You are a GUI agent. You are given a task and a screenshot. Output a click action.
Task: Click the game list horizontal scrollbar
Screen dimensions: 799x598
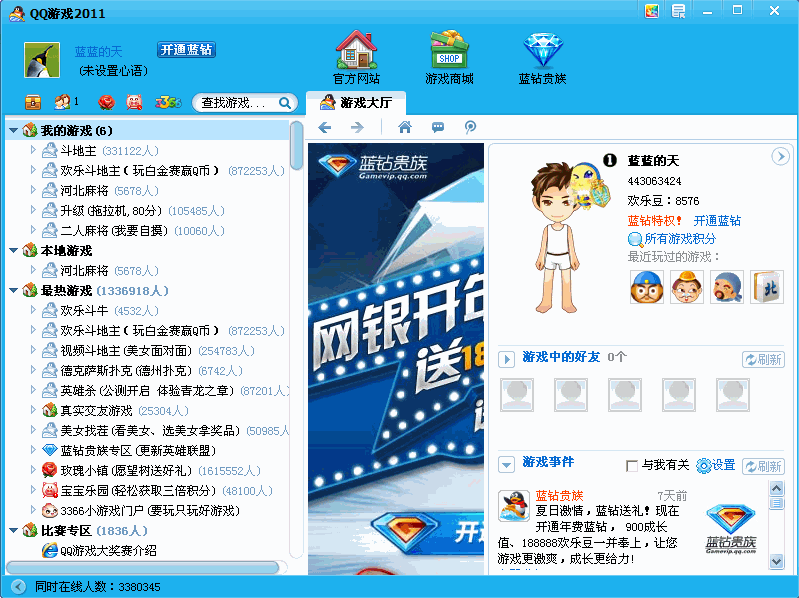[142, 567]
